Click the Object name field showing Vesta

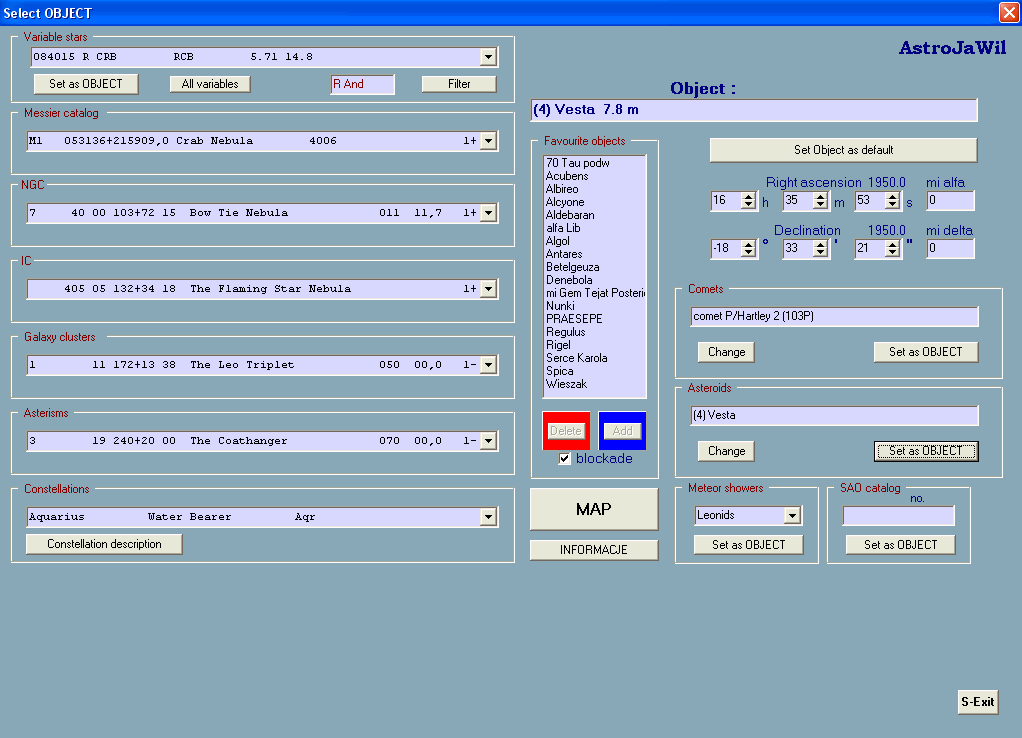point(754,110)
